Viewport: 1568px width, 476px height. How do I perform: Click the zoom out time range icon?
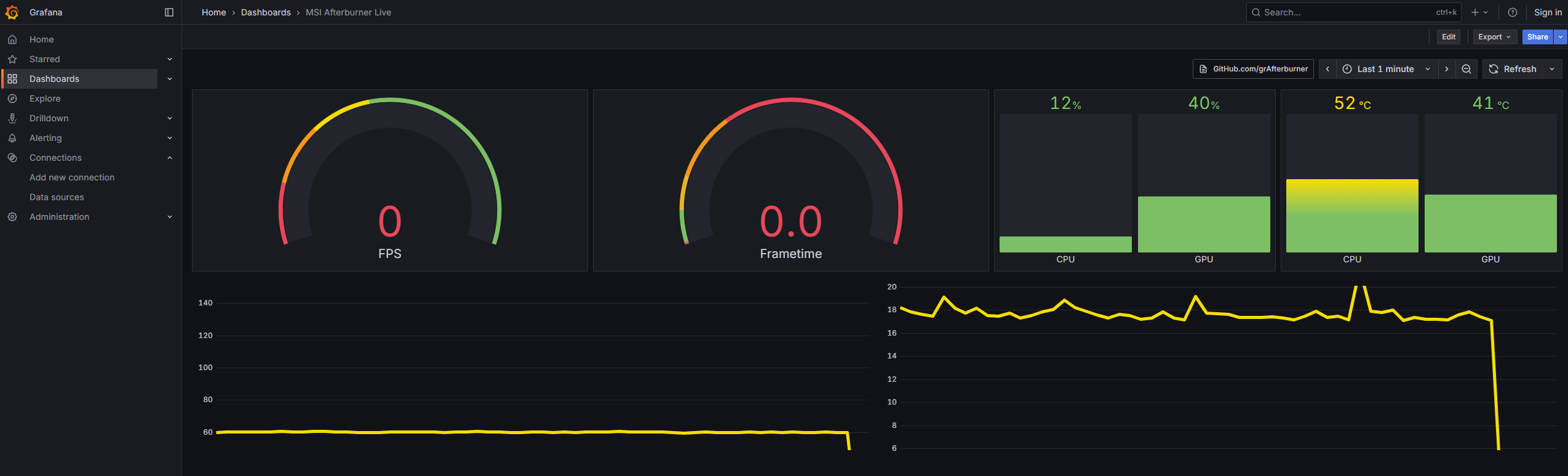point(1467,69)
